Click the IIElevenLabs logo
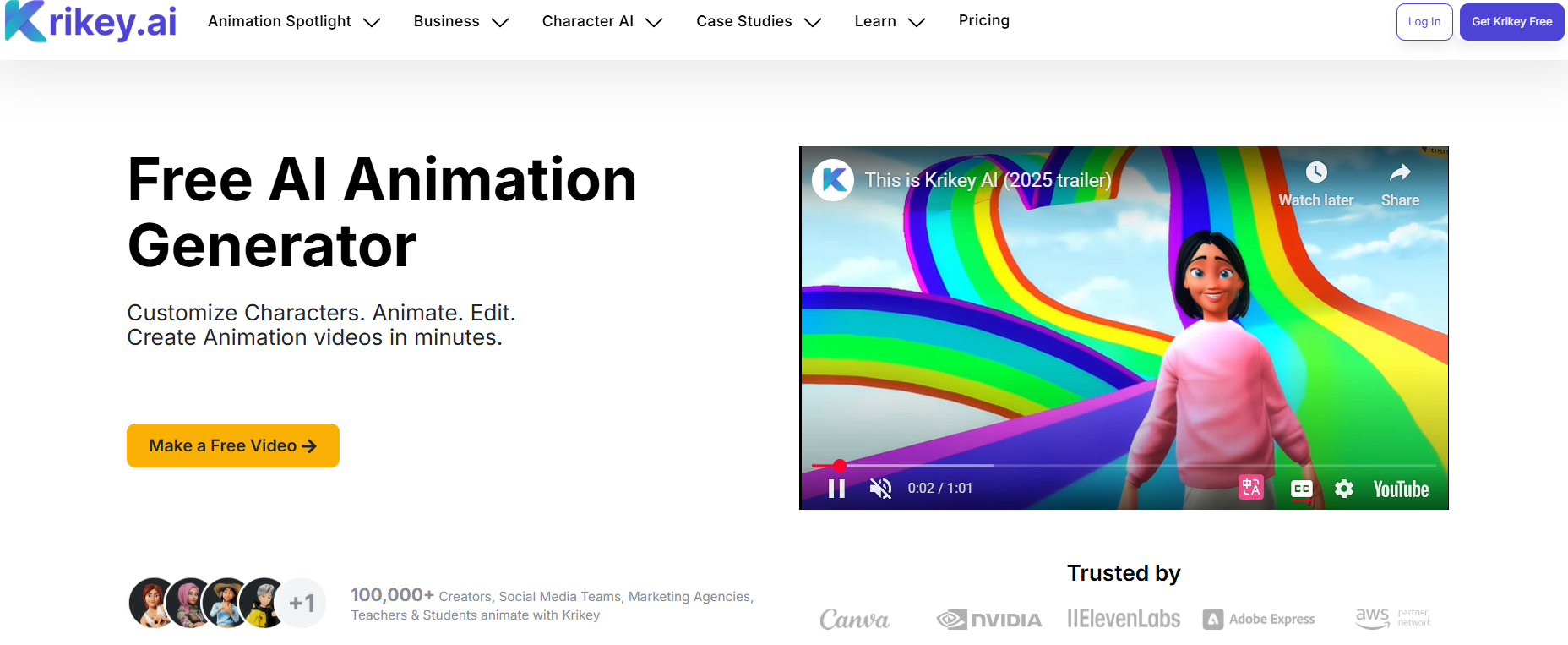Screen dimensions: 1568x645 tap(1124, 619)
